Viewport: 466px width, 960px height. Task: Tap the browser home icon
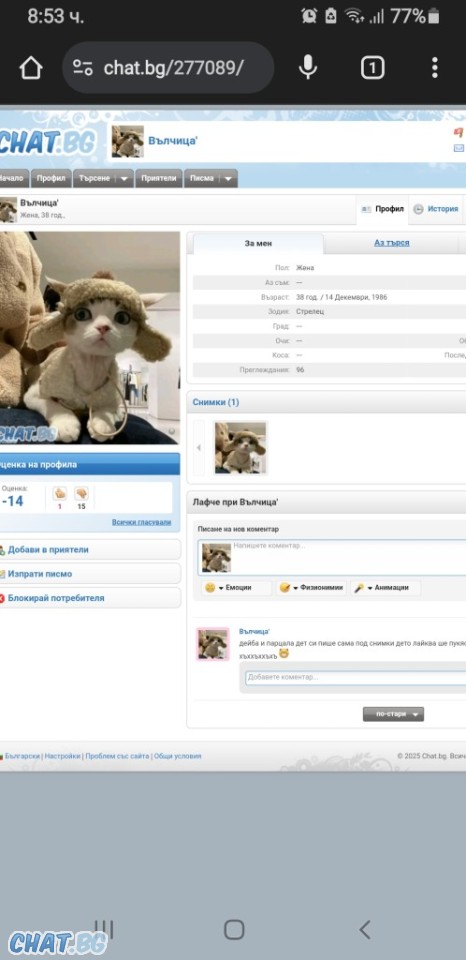(31, 68)
